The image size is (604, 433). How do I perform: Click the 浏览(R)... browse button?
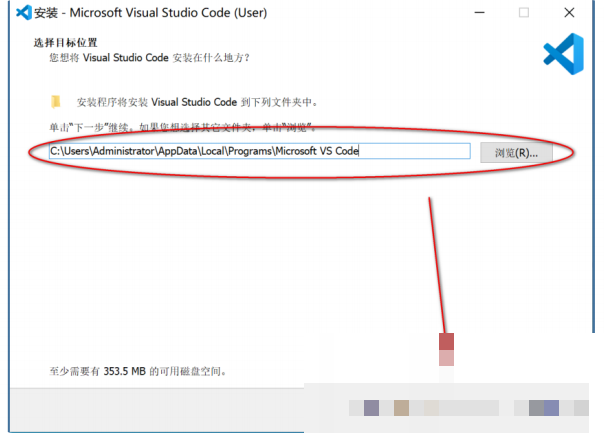tap(516, 153)
